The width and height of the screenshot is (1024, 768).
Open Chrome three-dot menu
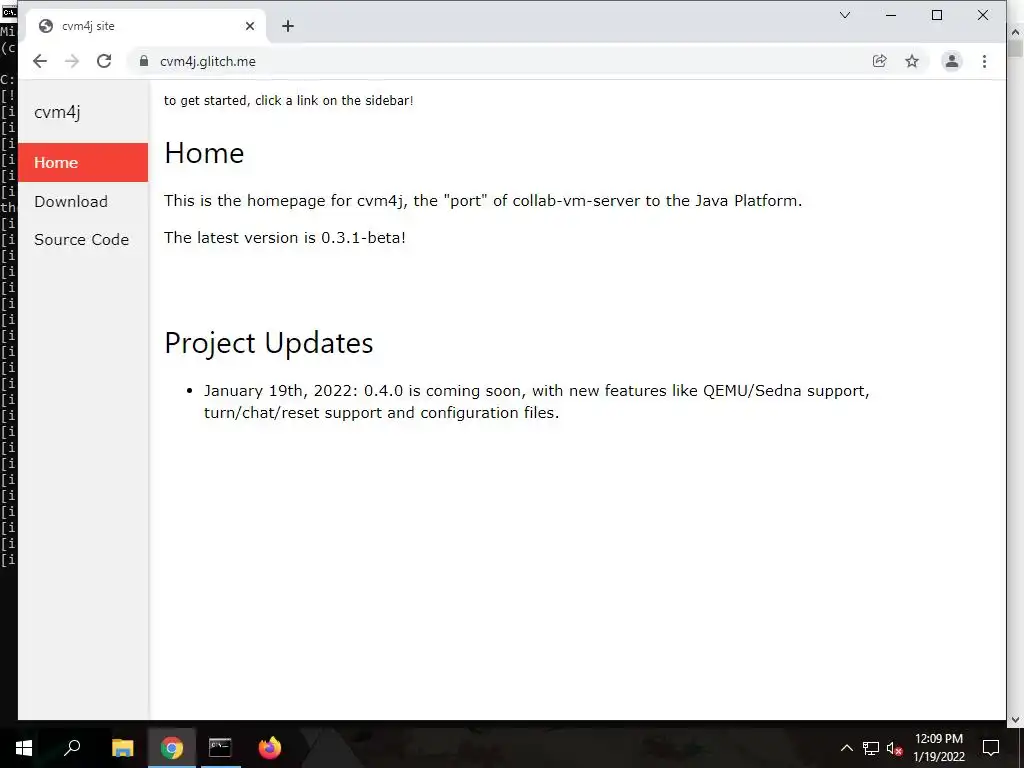(984, 61)
